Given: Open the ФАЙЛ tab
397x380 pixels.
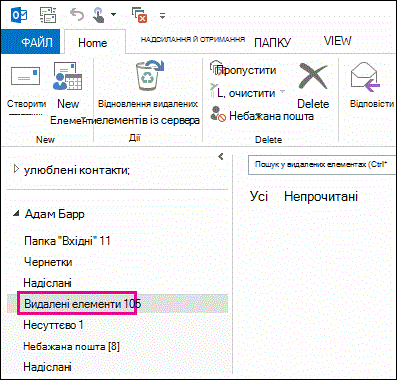Looking at the screenshot, I should tap(30, 42).
